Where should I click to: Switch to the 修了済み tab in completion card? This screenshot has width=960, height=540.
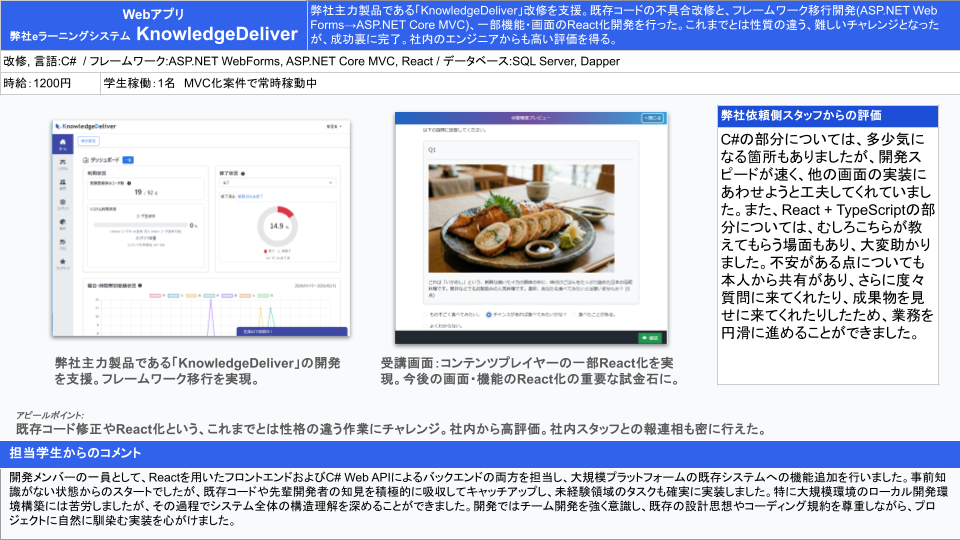pyautogui.click(x=228, y=197)
